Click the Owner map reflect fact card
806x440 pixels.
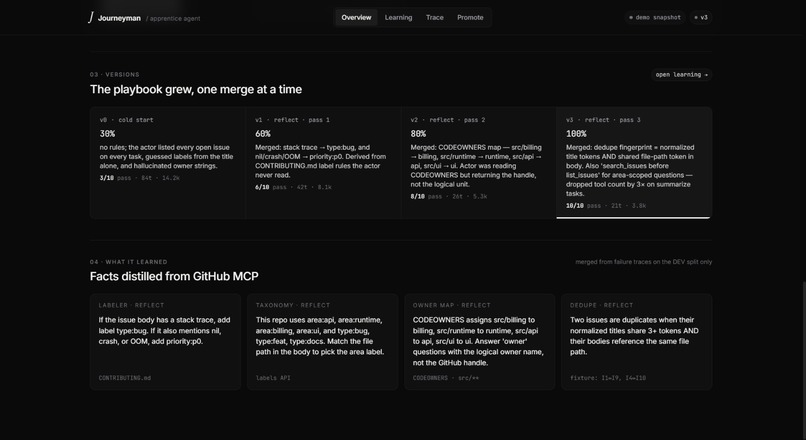(480, 342)
